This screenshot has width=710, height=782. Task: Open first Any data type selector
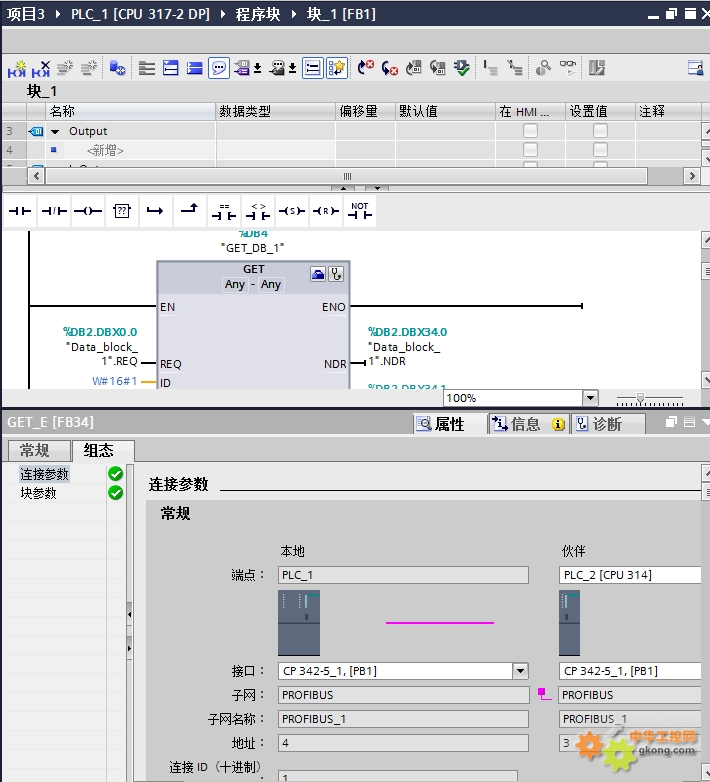(x=234, y=284)
